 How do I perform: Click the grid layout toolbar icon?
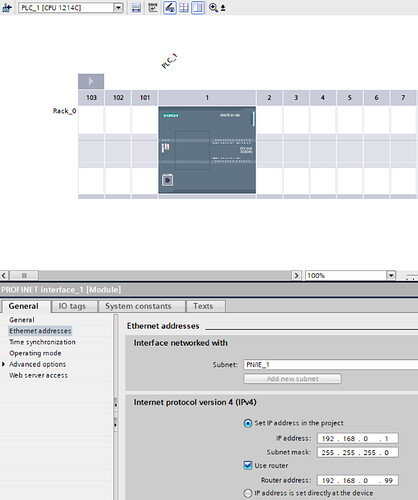point(184,7)
